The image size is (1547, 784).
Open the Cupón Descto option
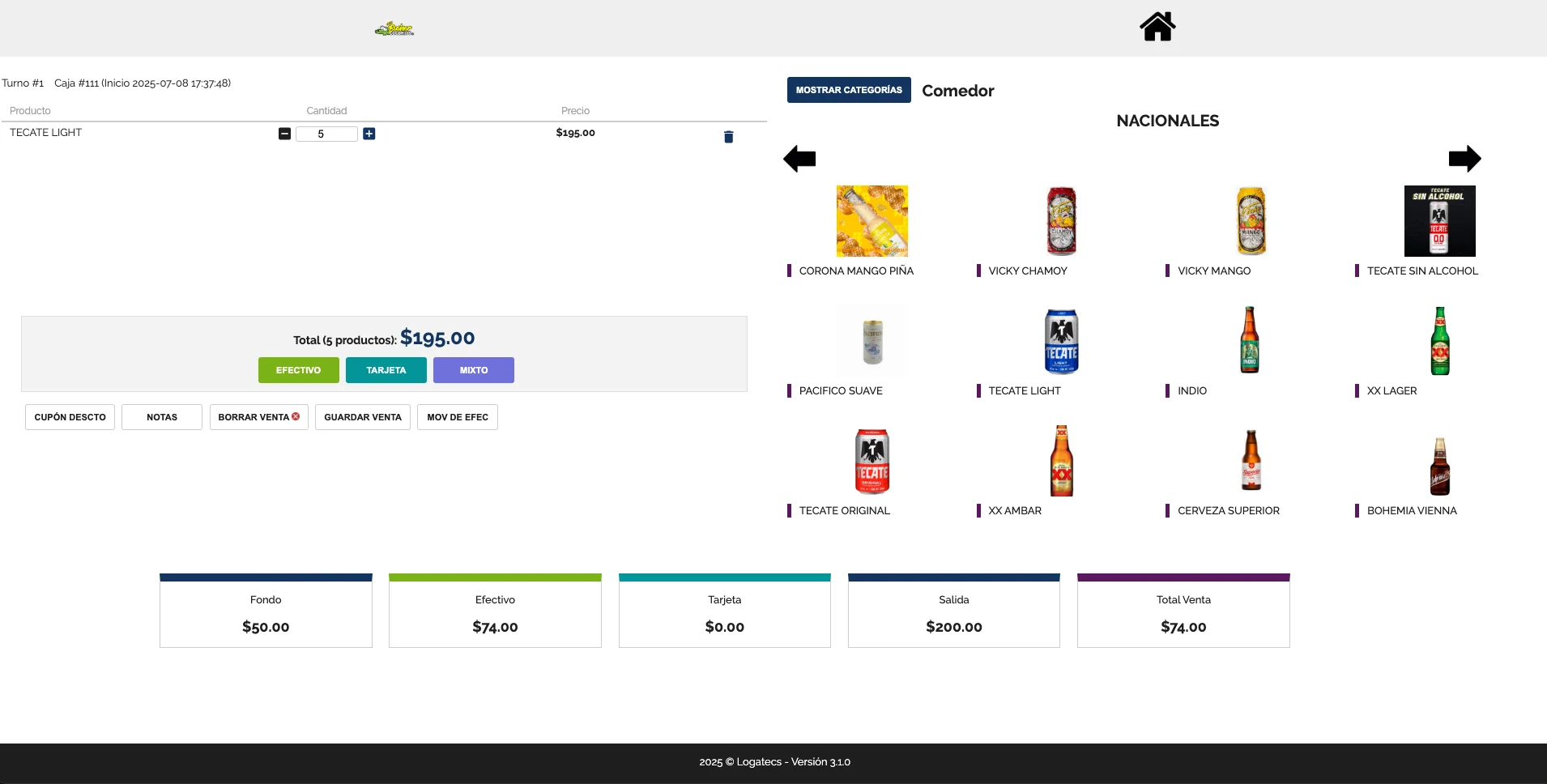pos(70,417)
